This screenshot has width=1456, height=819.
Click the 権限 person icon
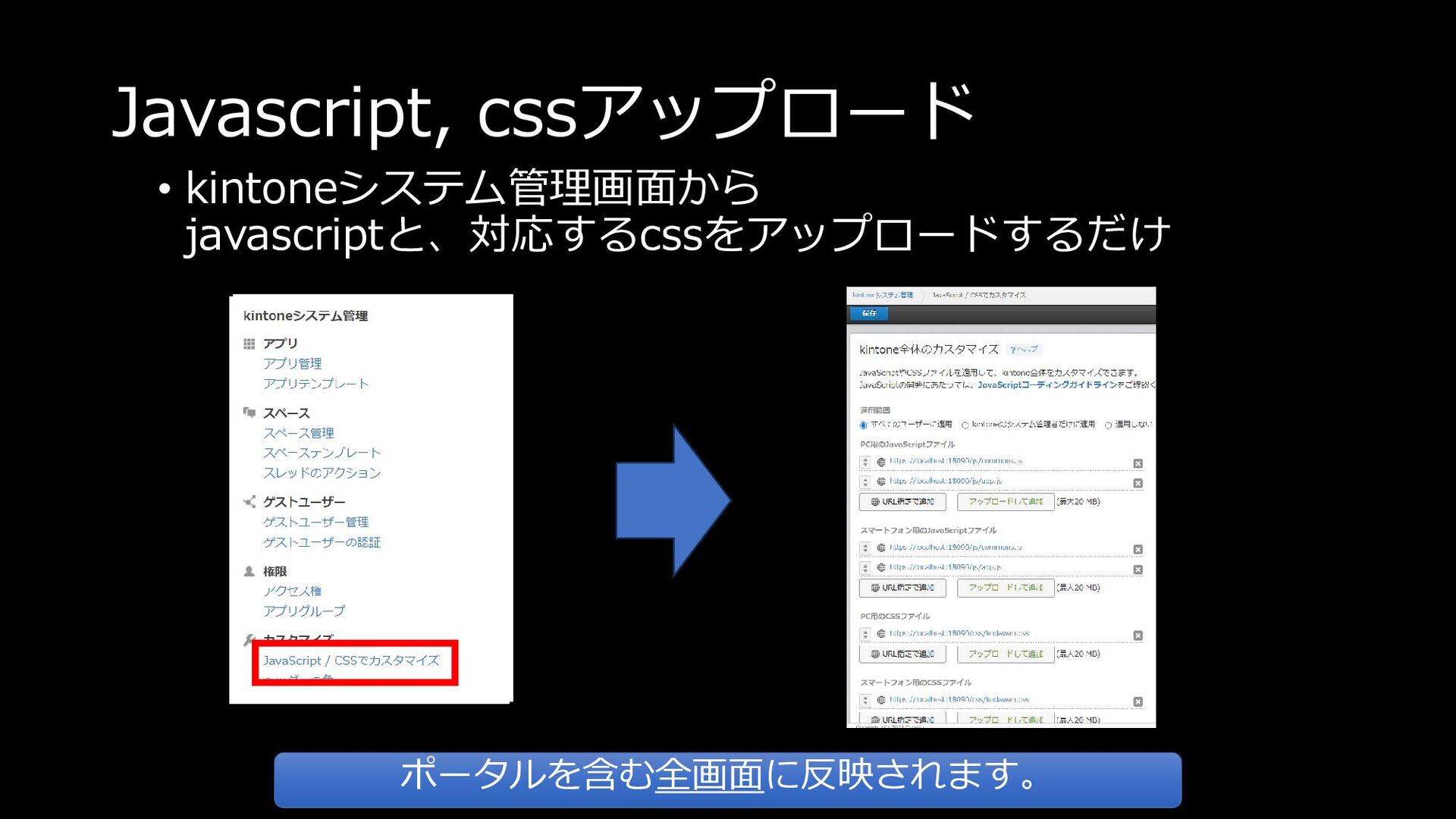pos(249,571)
